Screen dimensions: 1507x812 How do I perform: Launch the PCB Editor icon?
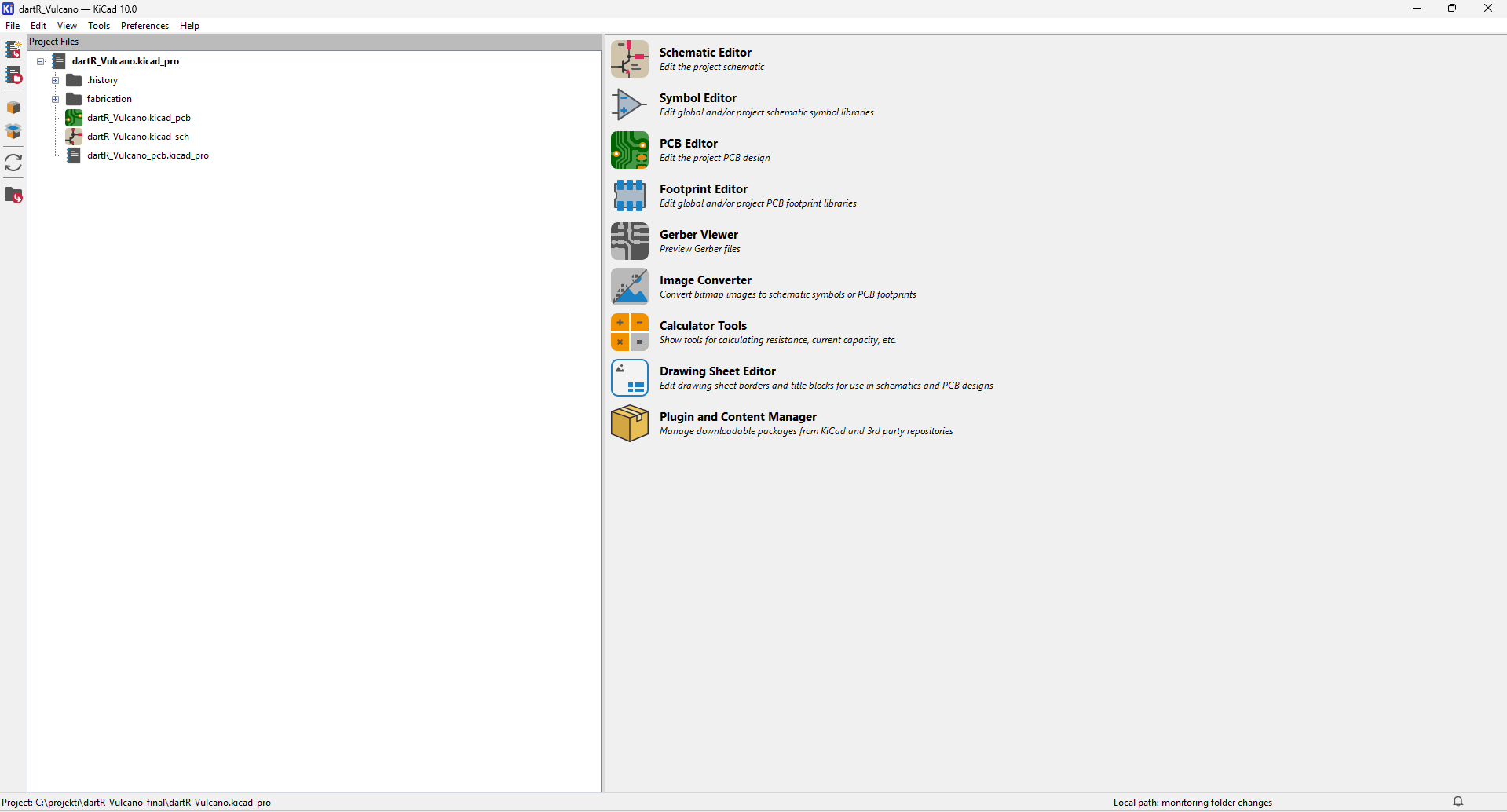[630, 150]
